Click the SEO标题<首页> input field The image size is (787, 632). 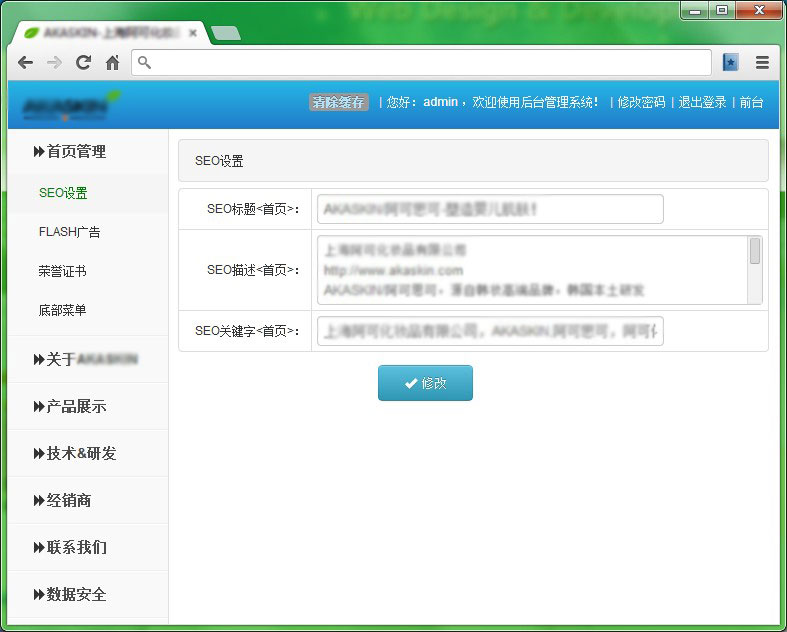click(x=490, y=209)
